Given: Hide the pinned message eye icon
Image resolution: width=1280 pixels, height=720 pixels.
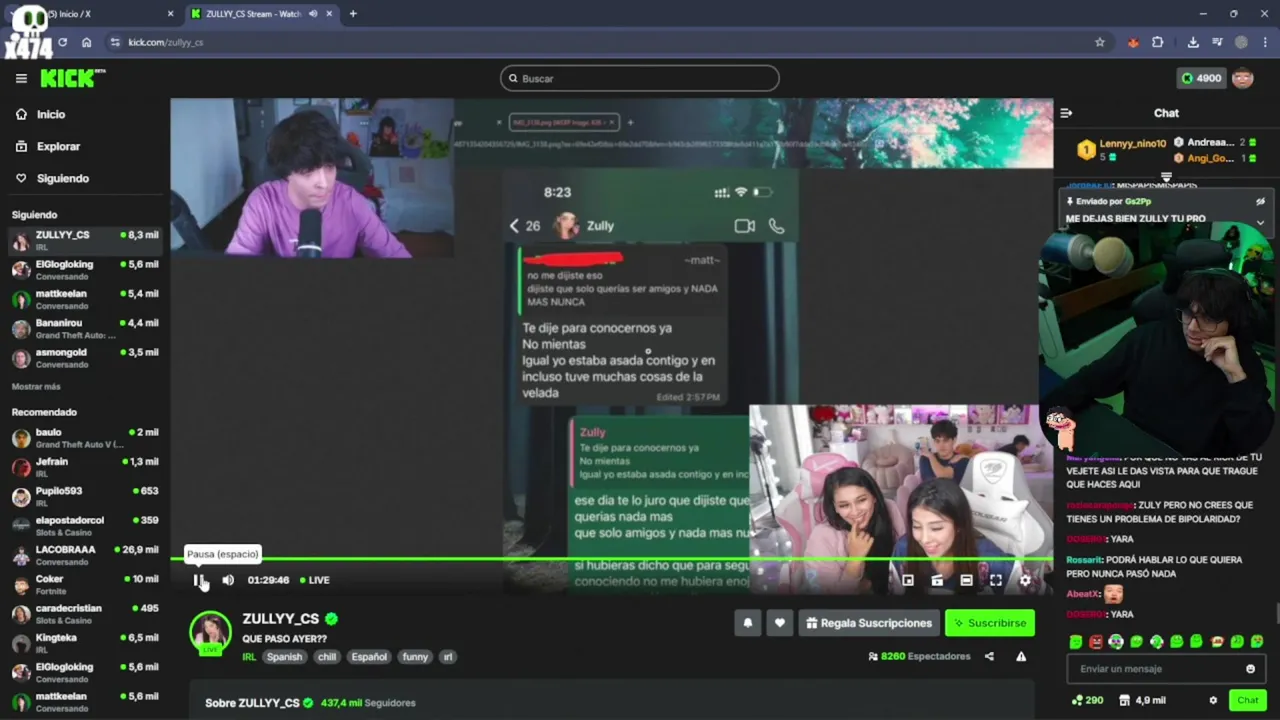Looking at the screenshot, I should point(1260,201).
